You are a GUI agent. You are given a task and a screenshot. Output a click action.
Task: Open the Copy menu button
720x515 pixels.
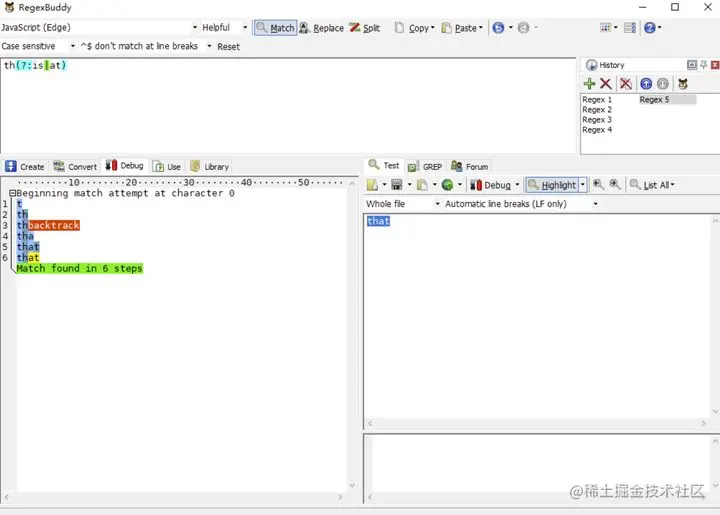click(414, 28)
